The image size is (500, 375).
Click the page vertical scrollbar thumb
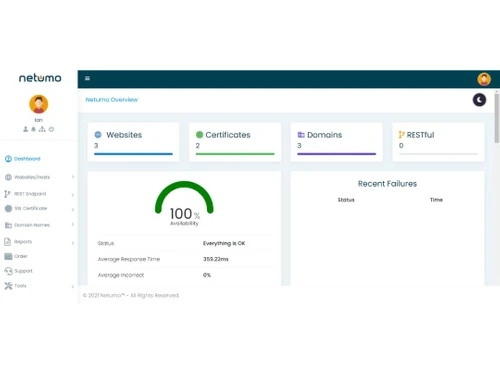[497, 118]
